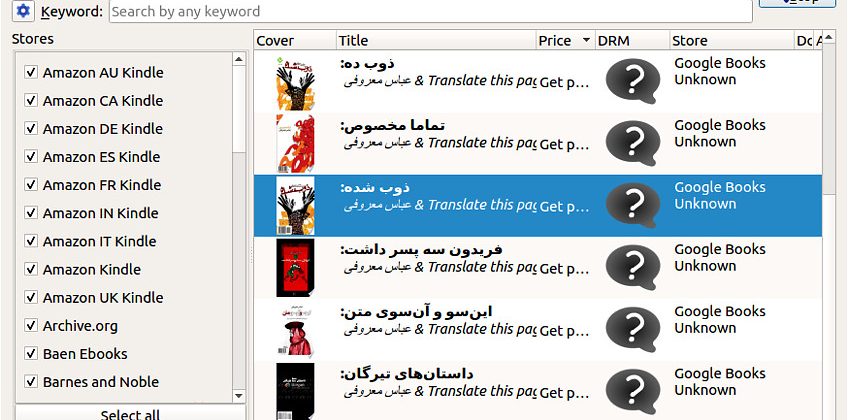Click the stores list scroll up arrow
848x420 pixels.
(x=238, y=59)
